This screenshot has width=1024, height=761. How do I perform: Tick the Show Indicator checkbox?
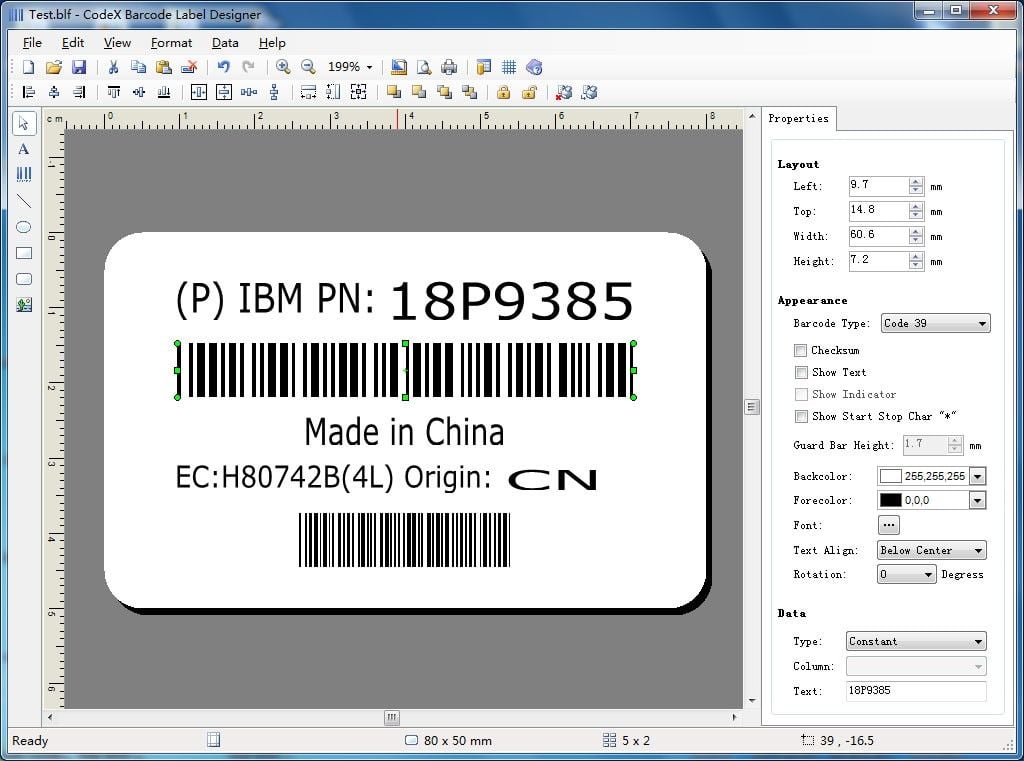801,395
